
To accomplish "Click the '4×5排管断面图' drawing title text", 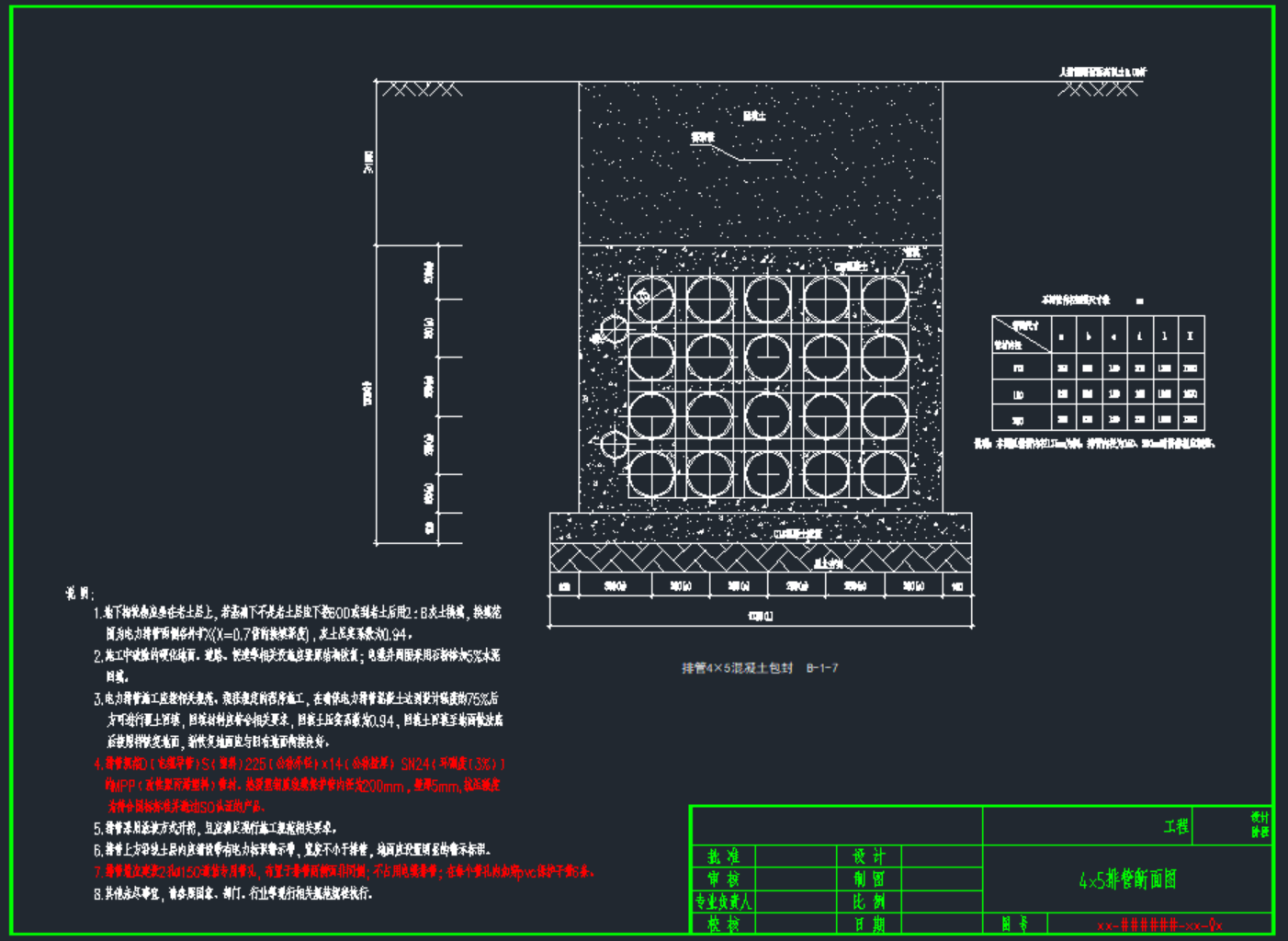I will click(1127, 879).
